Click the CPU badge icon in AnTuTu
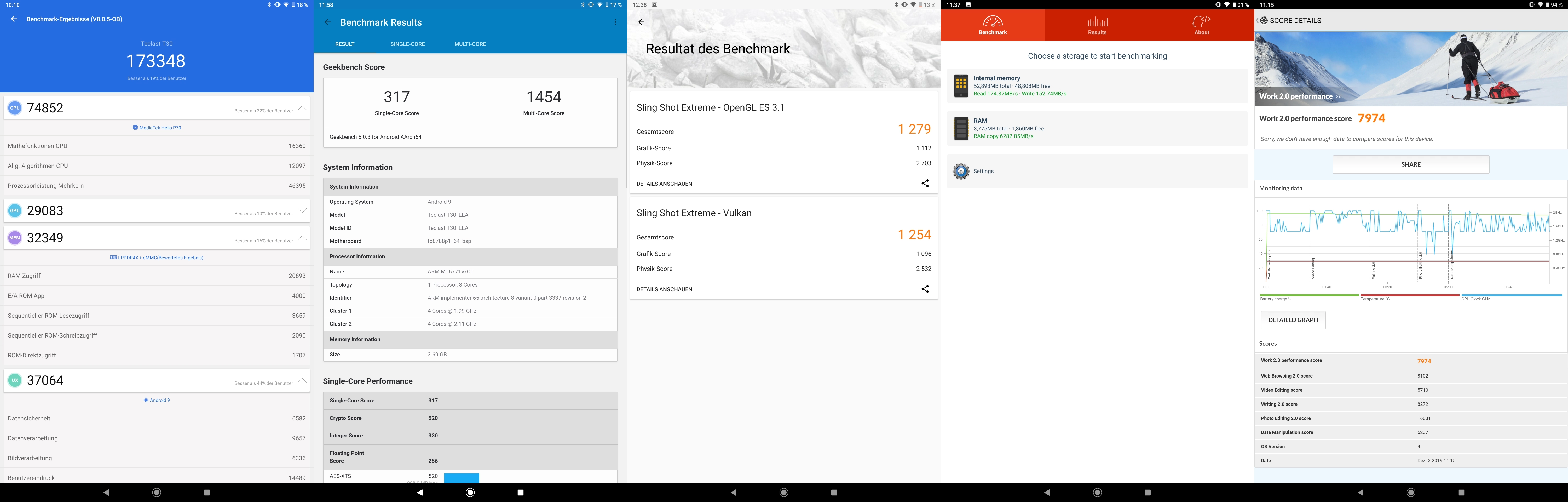This screenshot has height=502, width=1568. coord(15,108)
